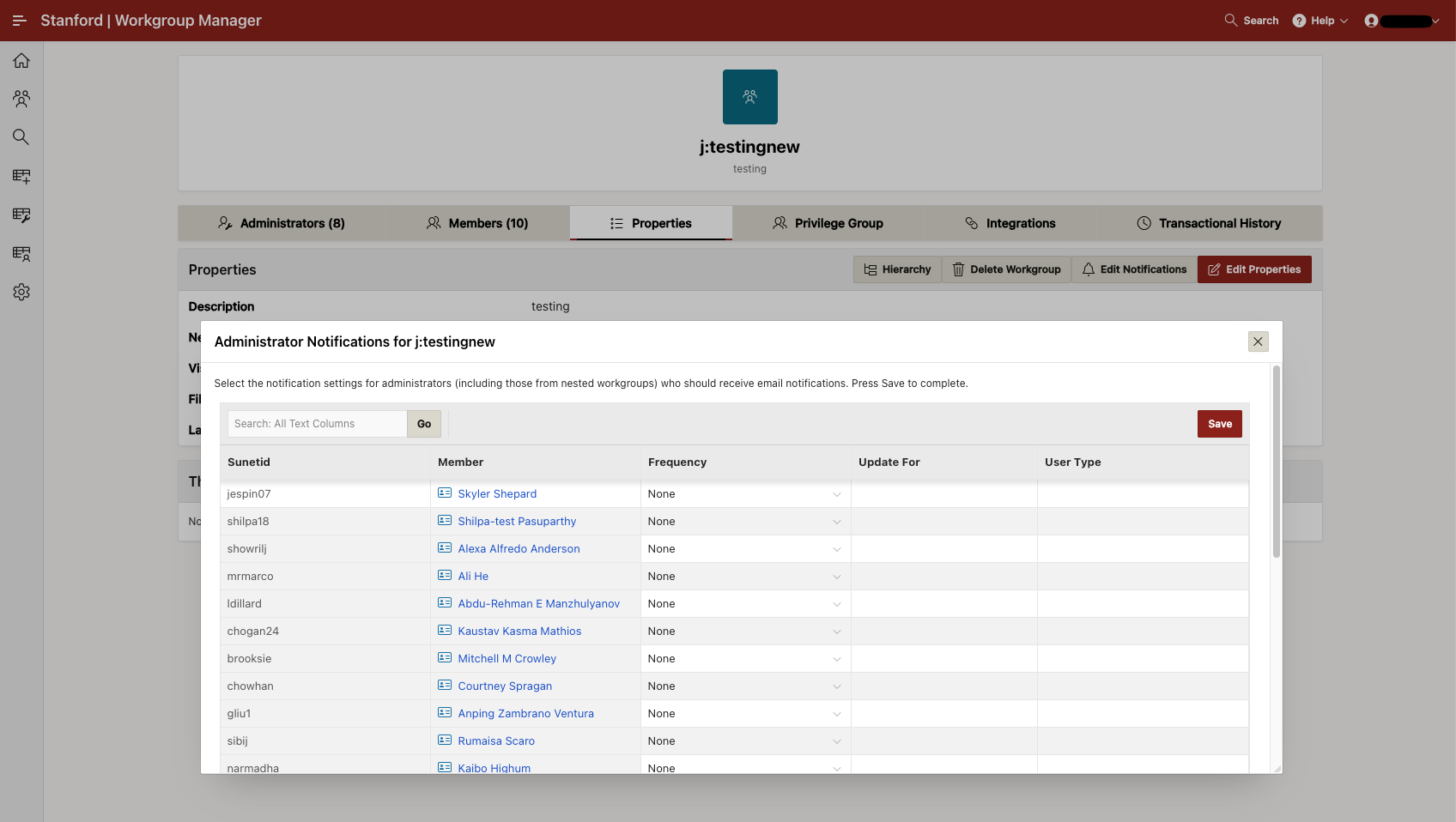The image size is (1456, 822).
Task: Expand Frequency dropdown for jespin07
Action: coord(744,494)
